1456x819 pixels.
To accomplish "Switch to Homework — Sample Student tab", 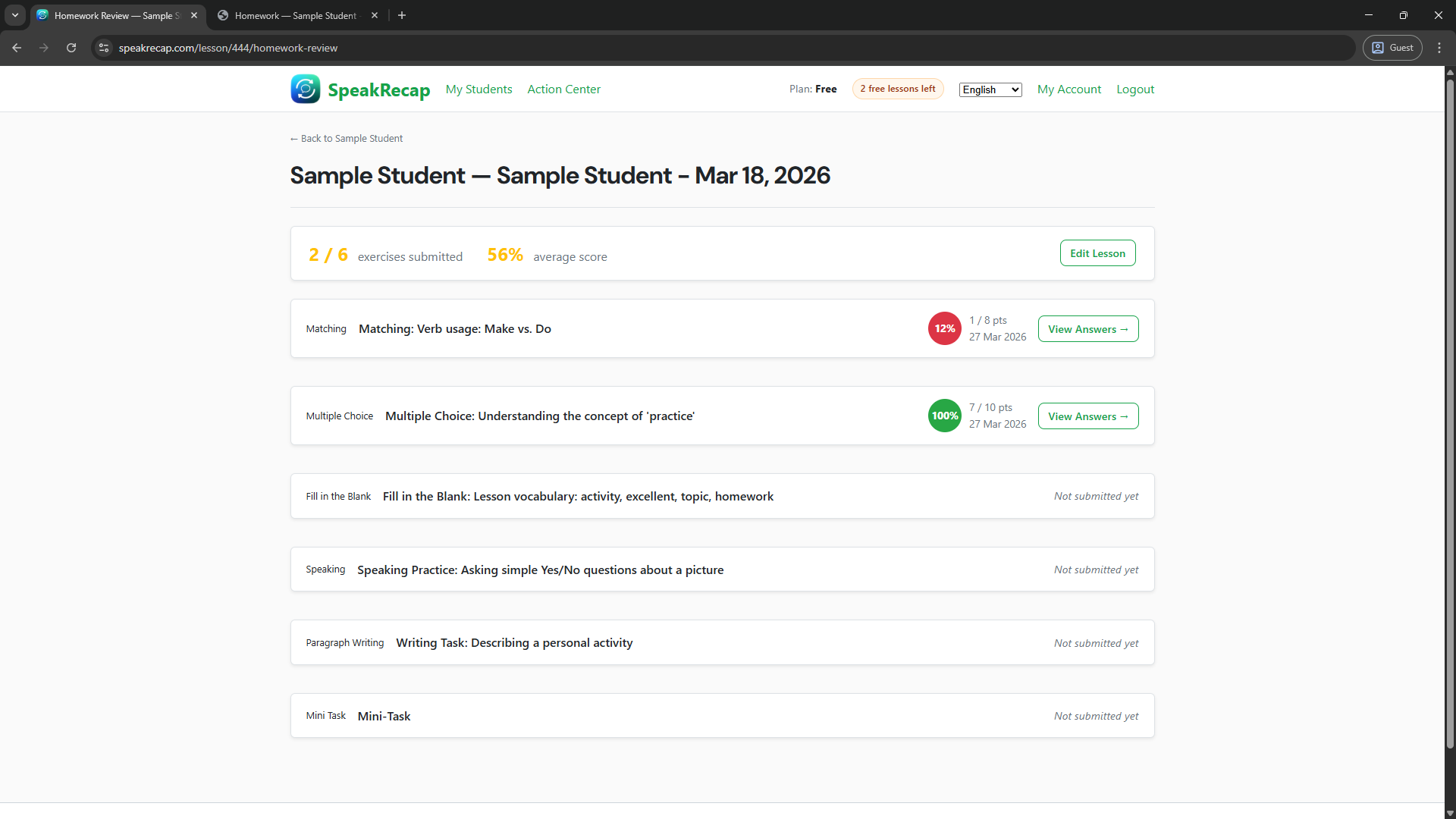I will 296,15.
